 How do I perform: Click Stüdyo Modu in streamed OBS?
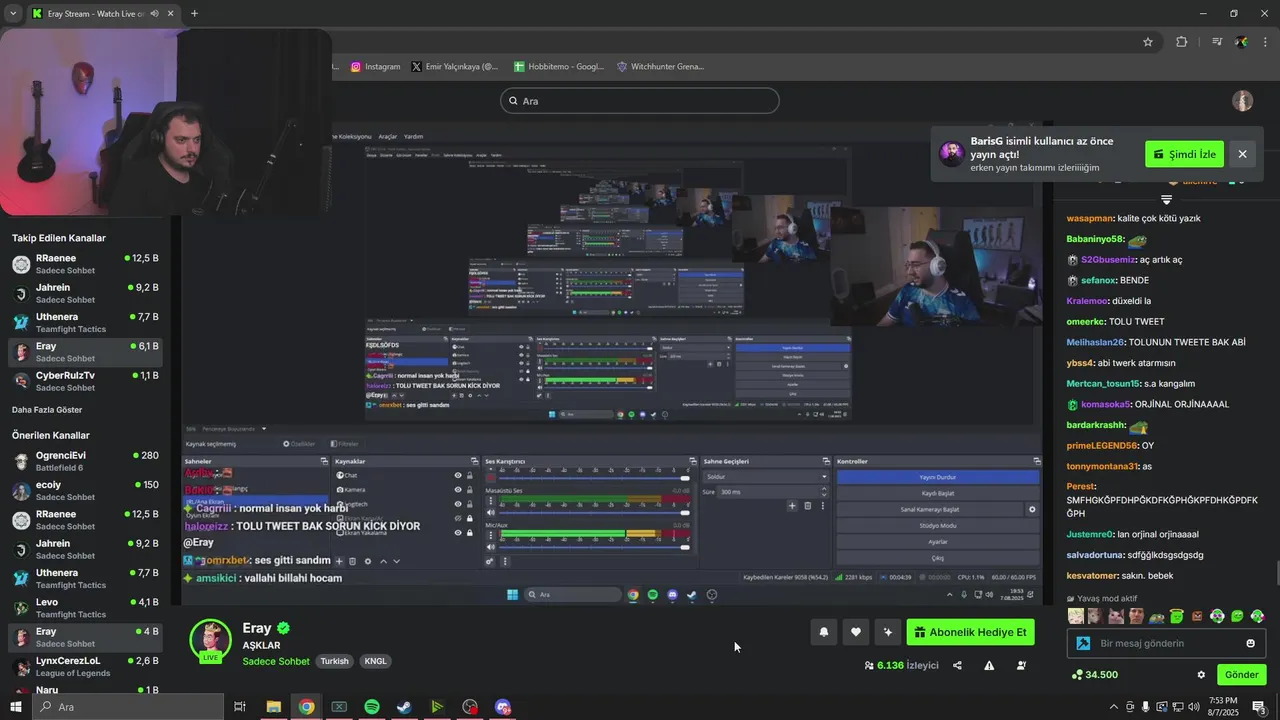tap(938, 525)
